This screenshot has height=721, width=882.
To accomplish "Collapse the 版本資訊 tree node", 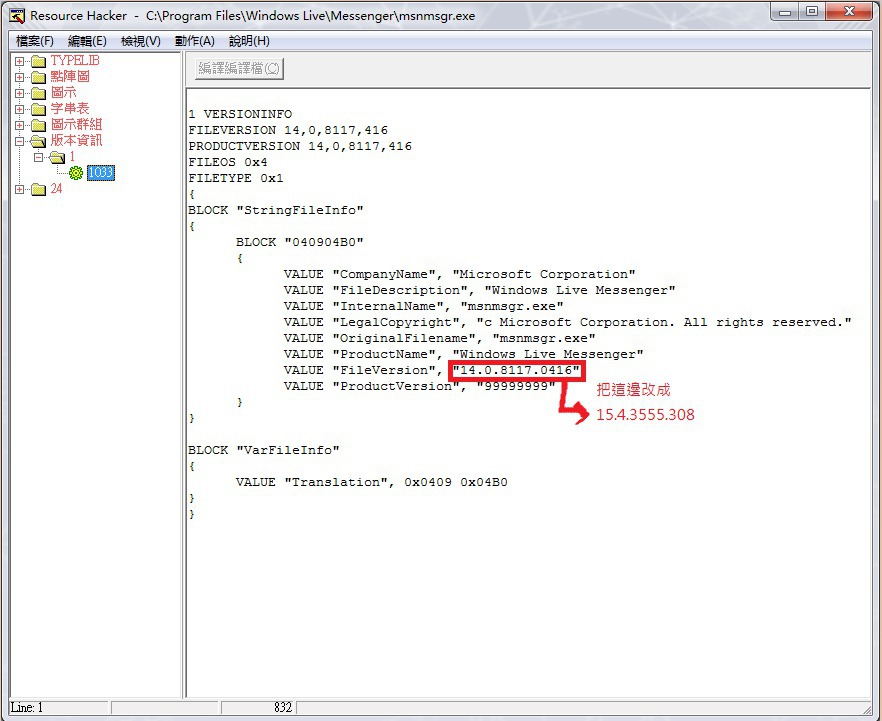I will [20, 141].
